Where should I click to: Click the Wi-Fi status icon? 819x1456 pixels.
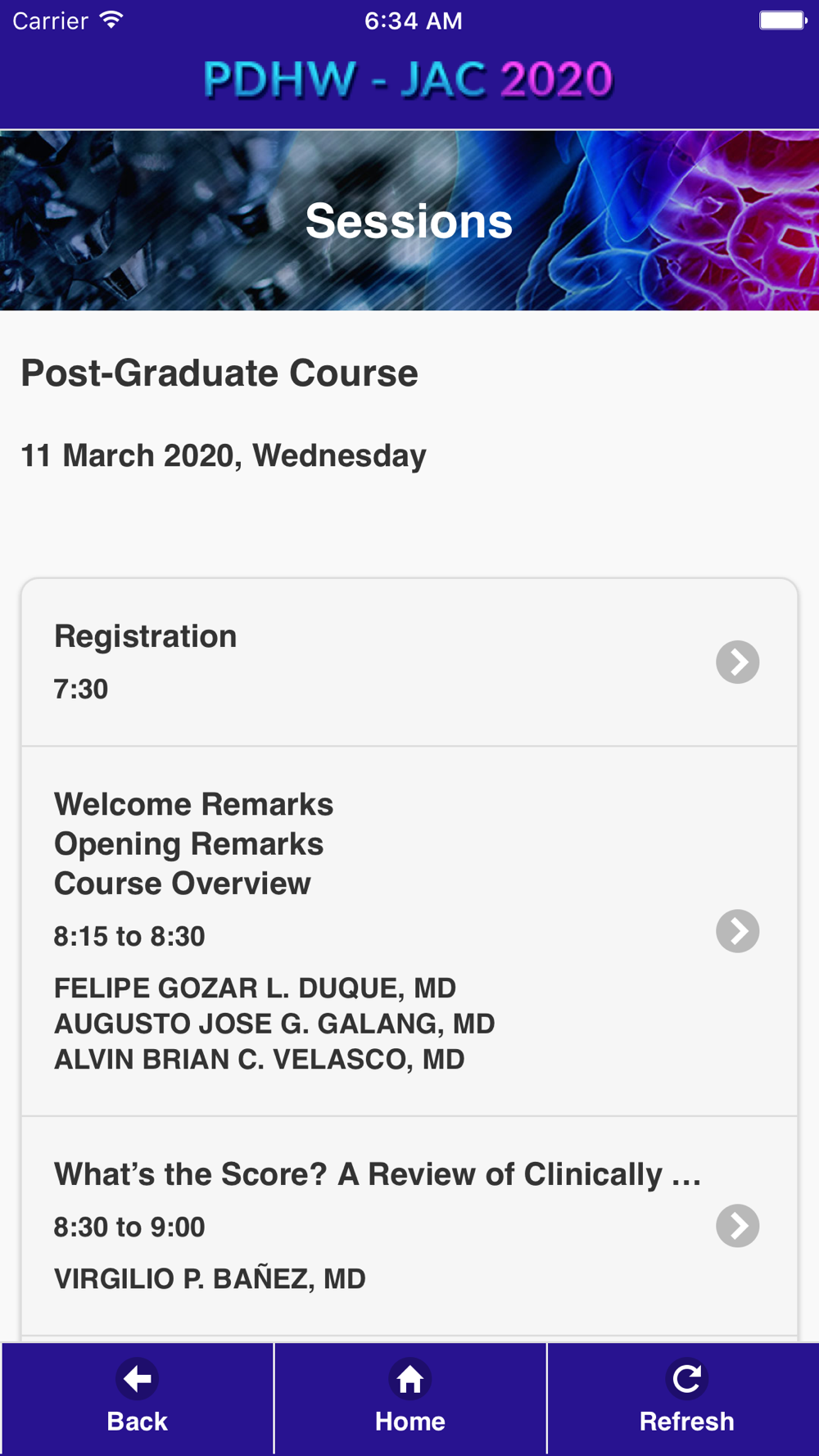point(111,20)
